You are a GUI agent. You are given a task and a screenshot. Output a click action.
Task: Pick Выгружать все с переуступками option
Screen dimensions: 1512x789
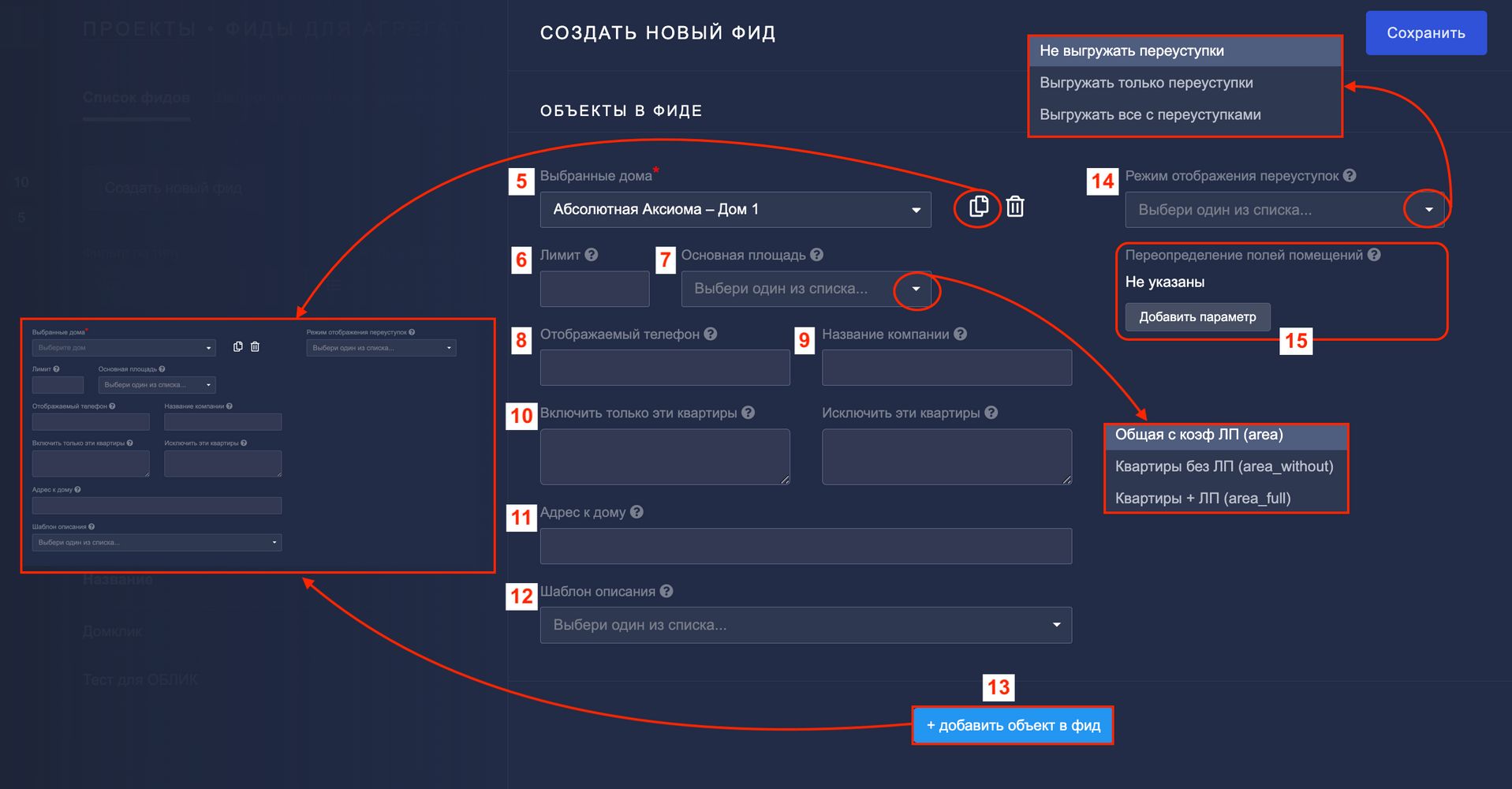click(x=1185, y=115)
